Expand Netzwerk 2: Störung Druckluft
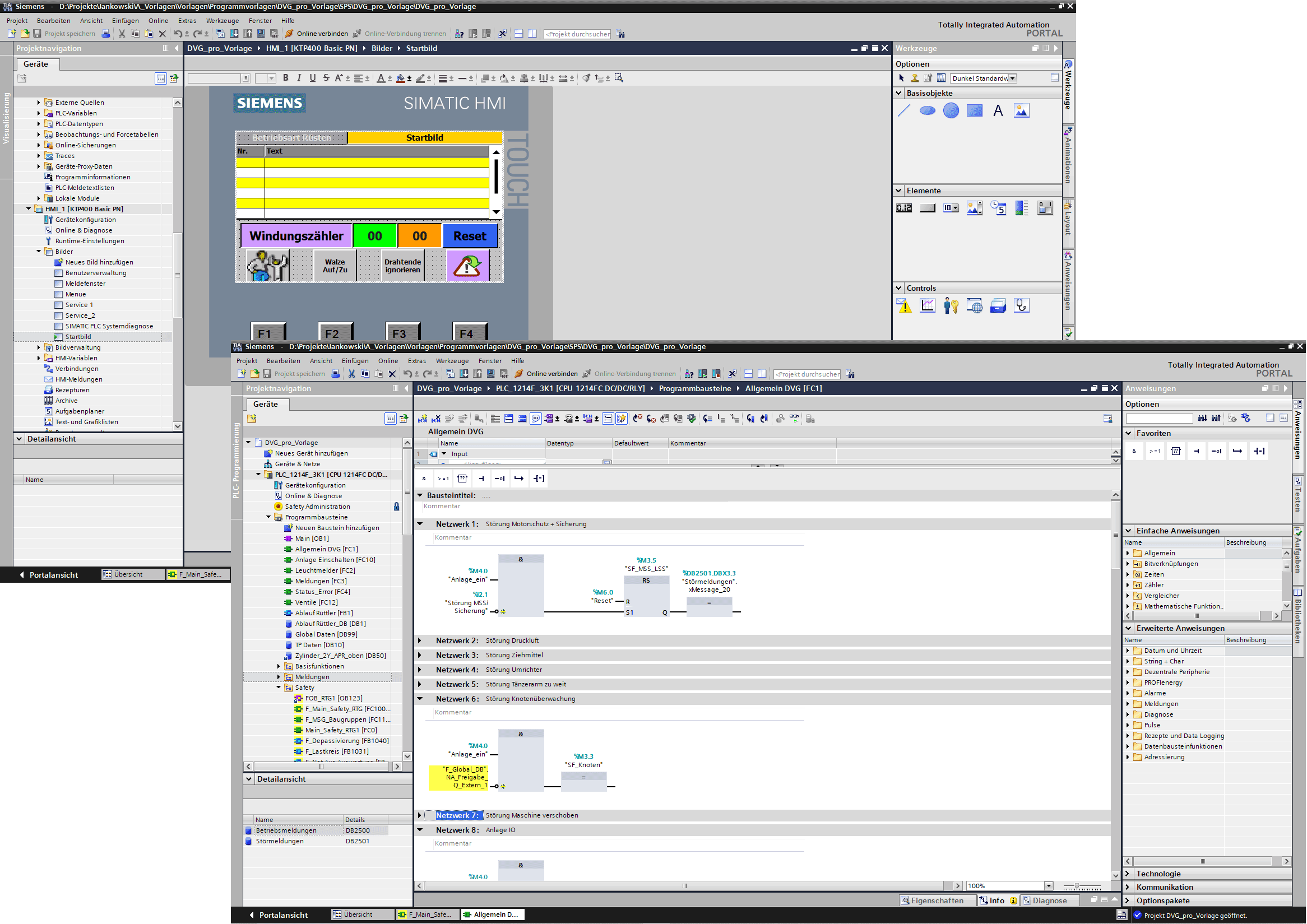Screen dimensions: 1307x924 click(x=420, y=641)
